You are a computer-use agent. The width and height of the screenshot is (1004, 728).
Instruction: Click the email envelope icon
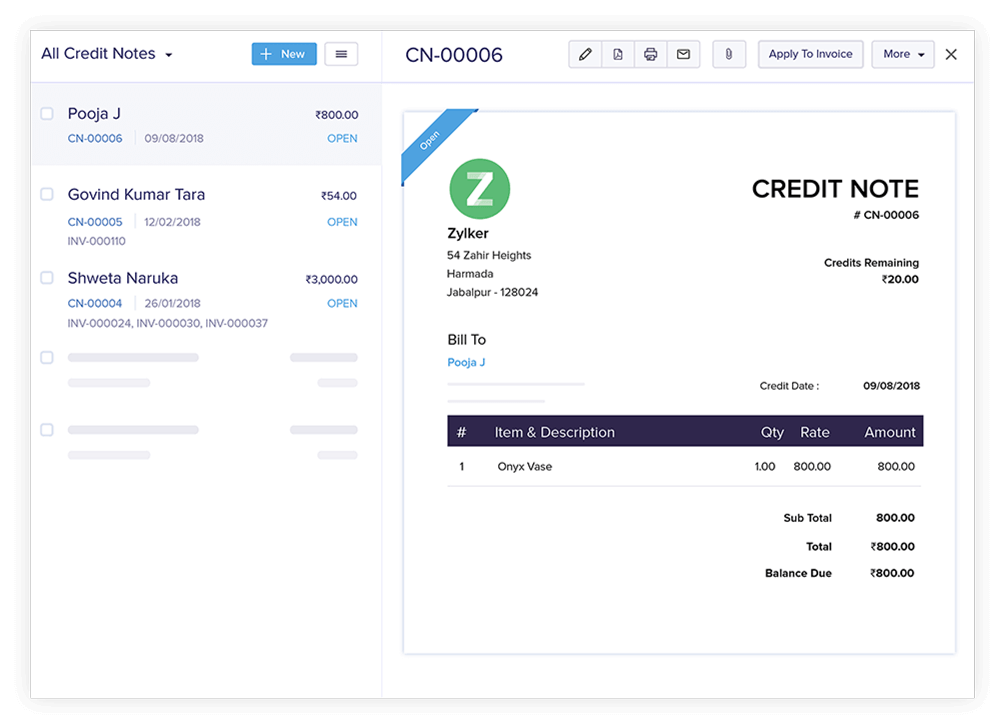point(683,54)
